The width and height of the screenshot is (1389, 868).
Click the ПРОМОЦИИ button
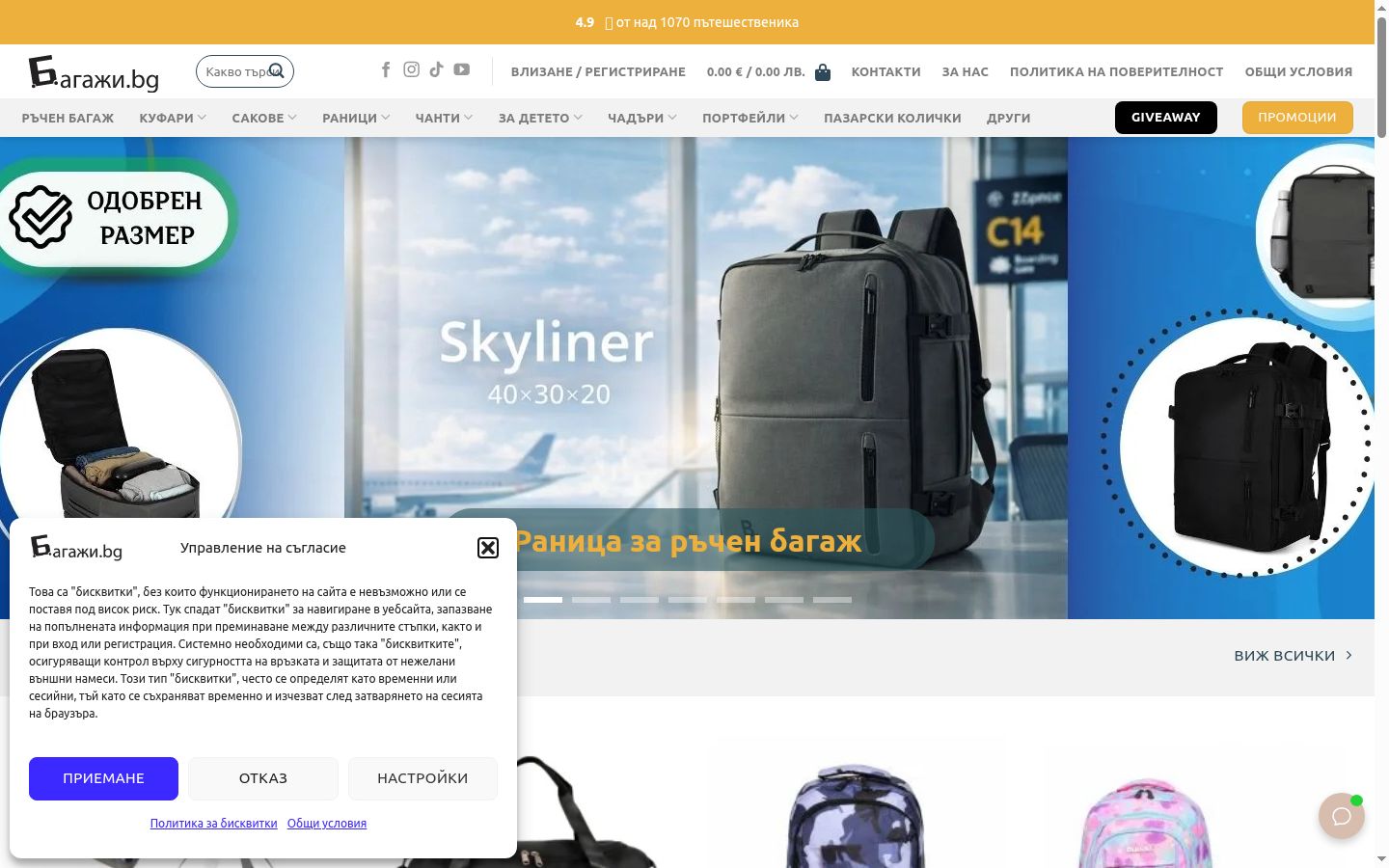(1297, 117)
